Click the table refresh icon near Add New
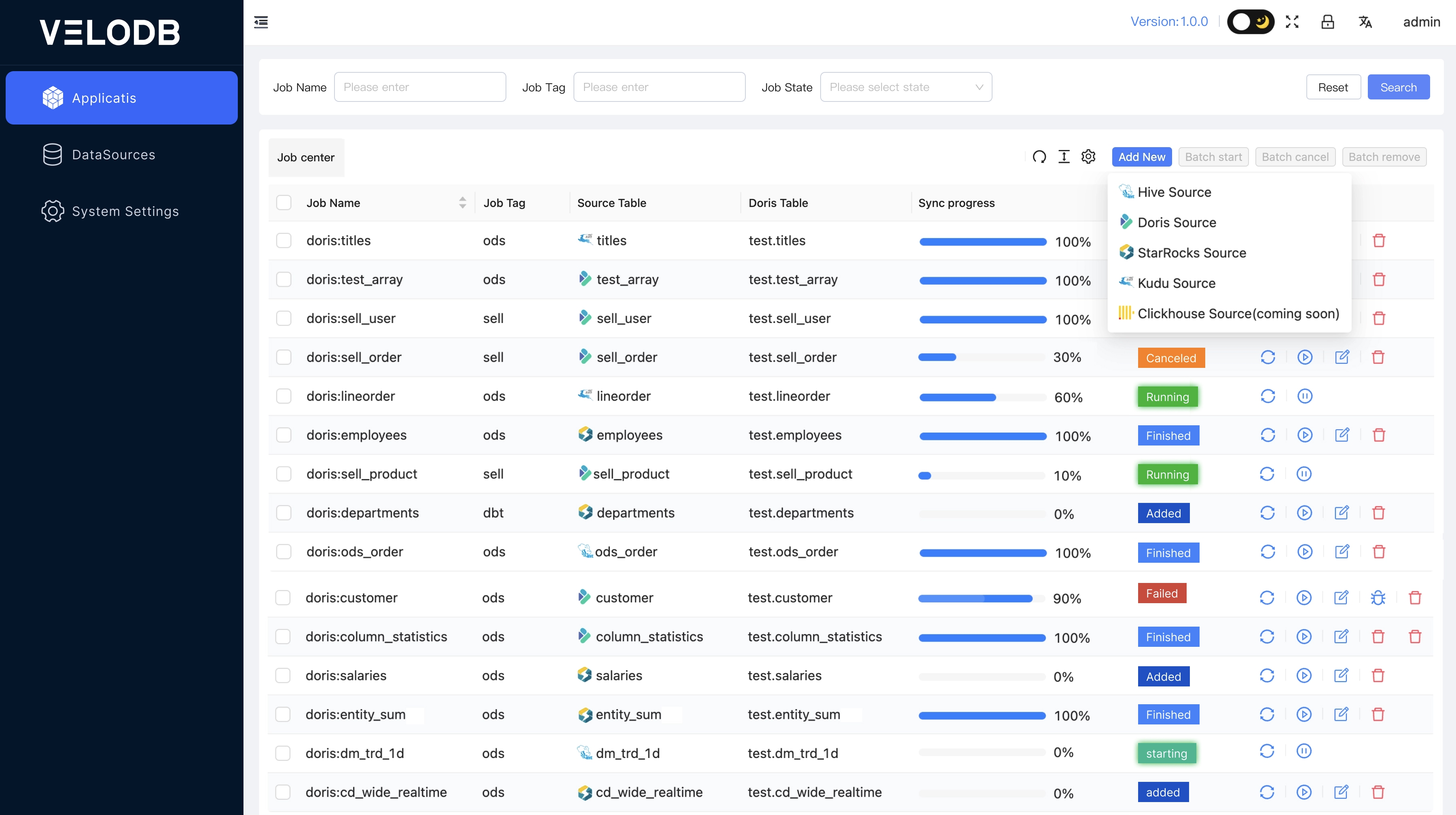This screenshot has width=1456, height=815. (x=1039, y=157)
